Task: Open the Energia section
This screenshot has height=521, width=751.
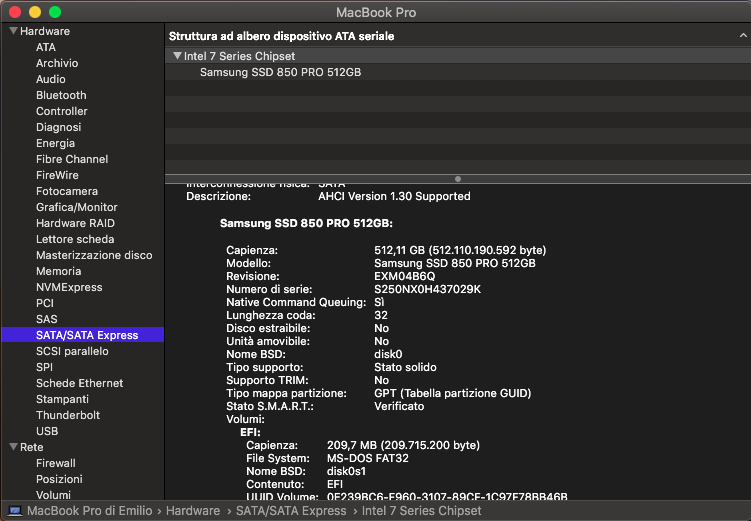Action: pyautogui.click(x=56, y=143)
